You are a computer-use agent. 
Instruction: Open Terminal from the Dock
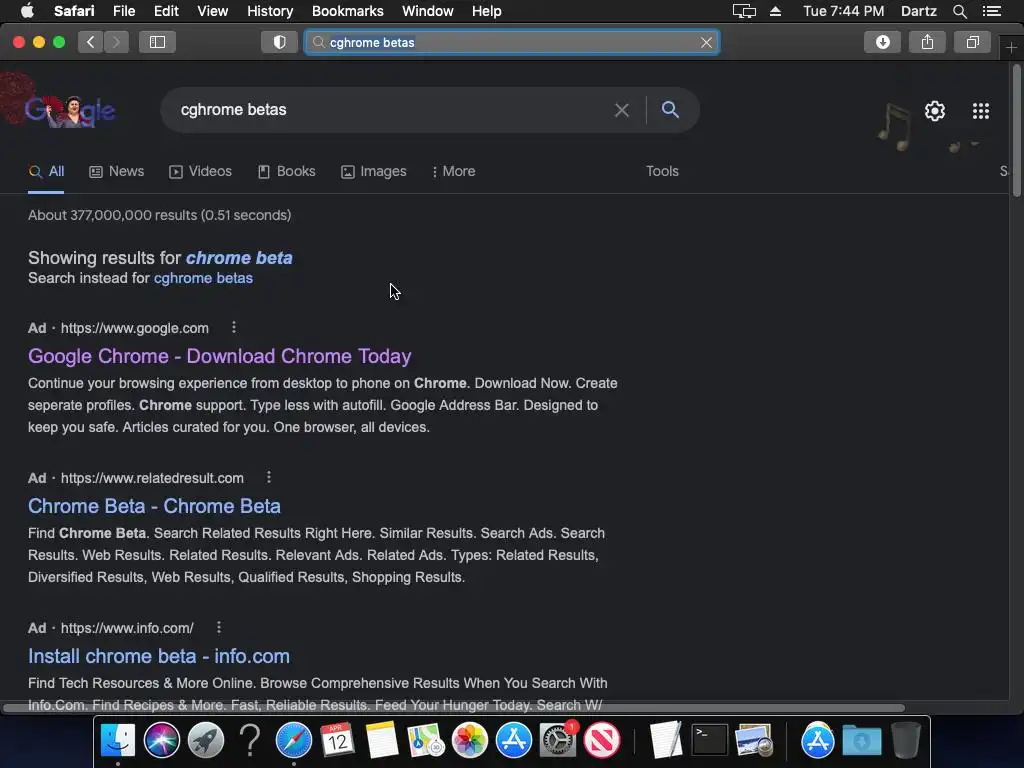pos(710,741)
